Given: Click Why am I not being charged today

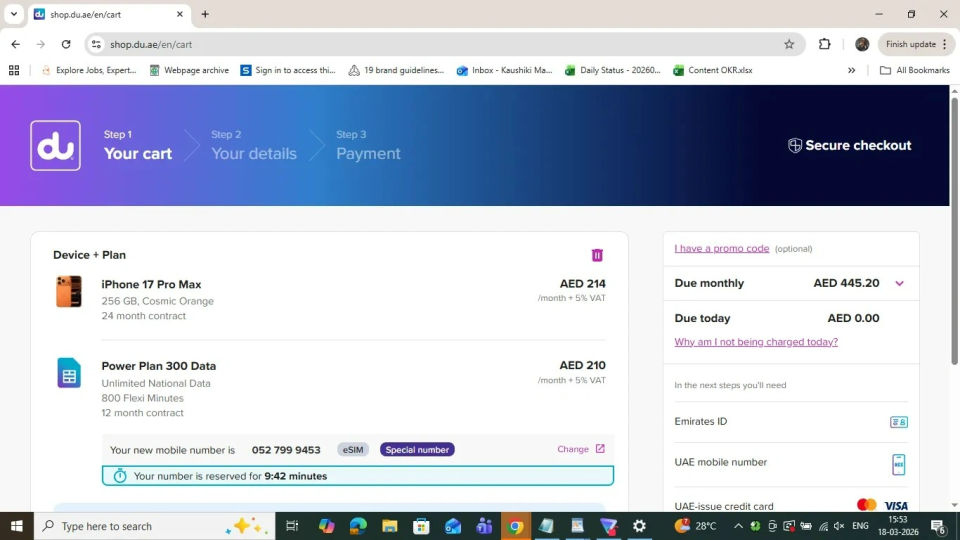Looking at the screenshot, I should (756, 342).
